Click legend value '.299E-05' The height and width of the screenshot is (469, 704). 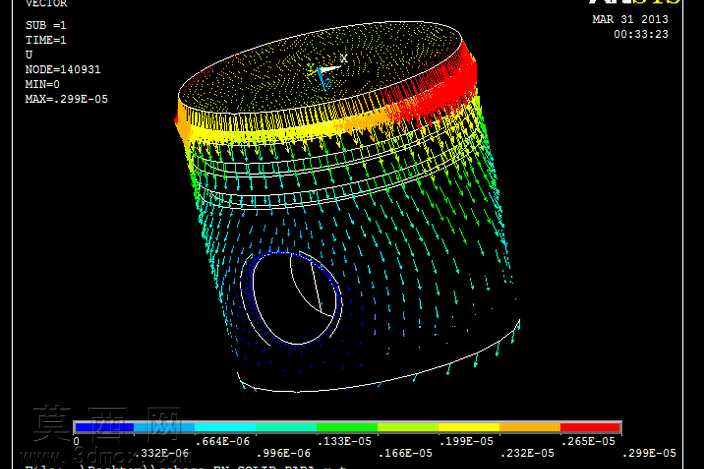coord(649,453)
